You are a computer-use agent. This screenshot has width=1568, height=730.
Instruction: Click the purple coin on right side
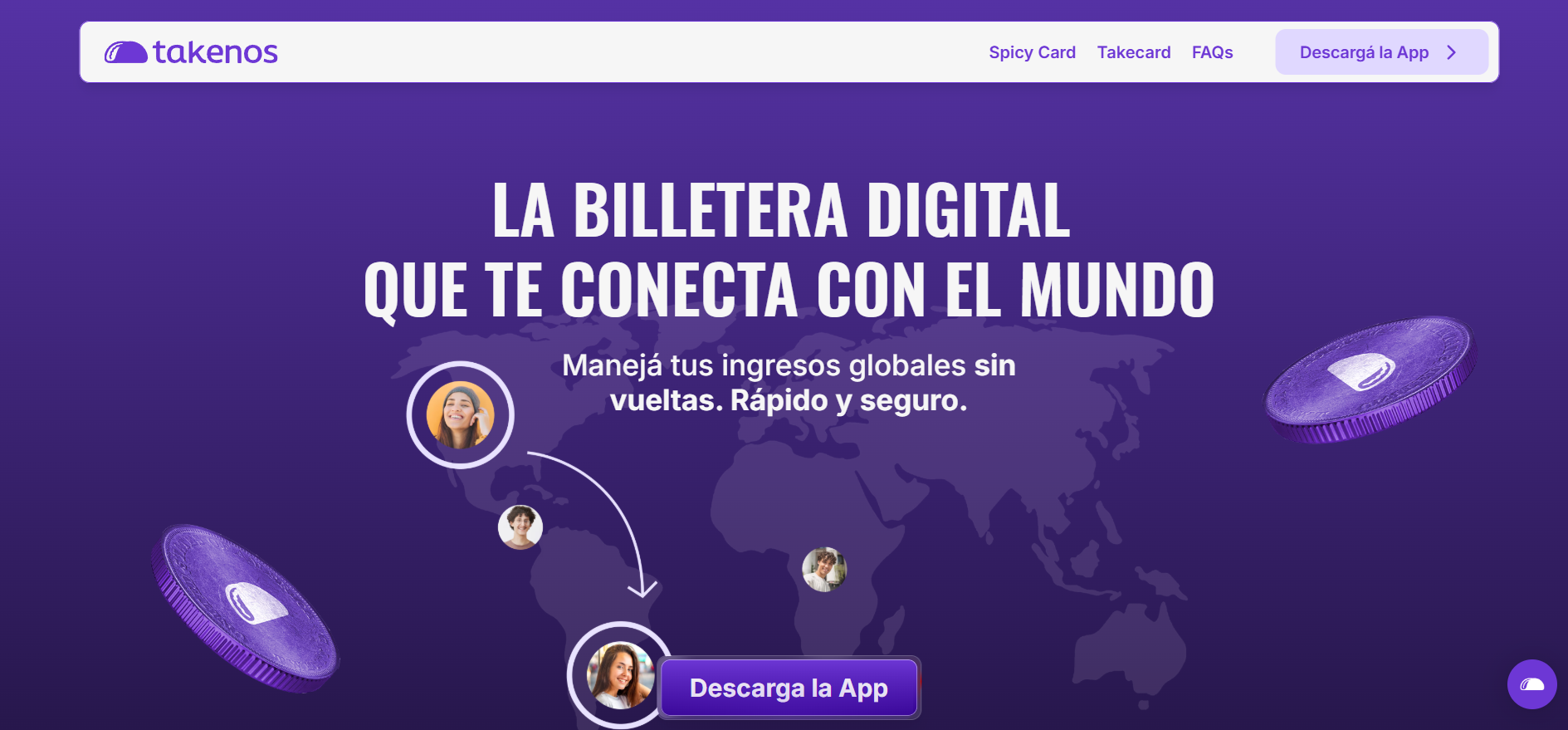coord(1370,380)
